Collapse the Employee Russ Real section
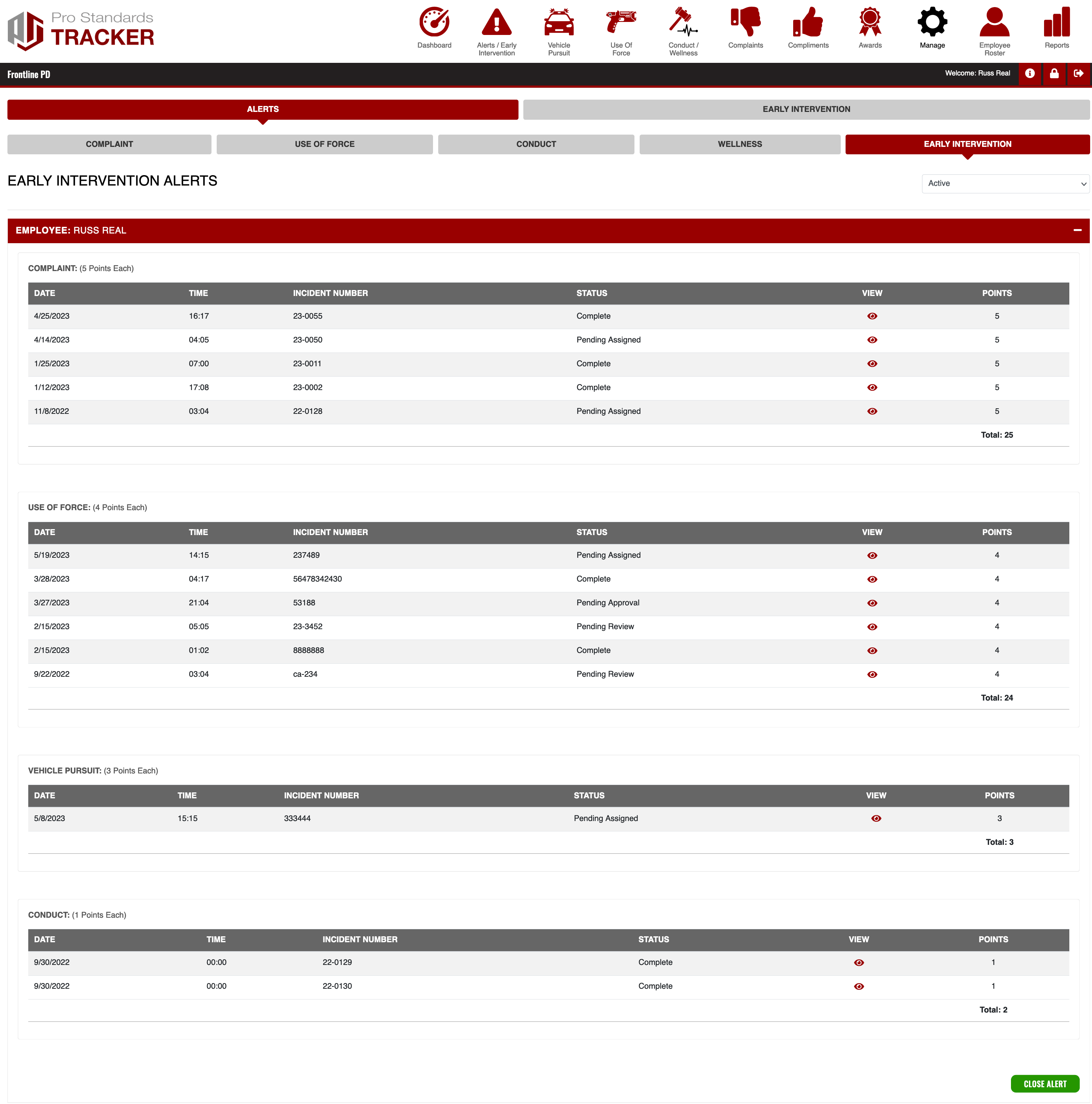This screenshot has height=1104, width=1092. (1077, 230)
